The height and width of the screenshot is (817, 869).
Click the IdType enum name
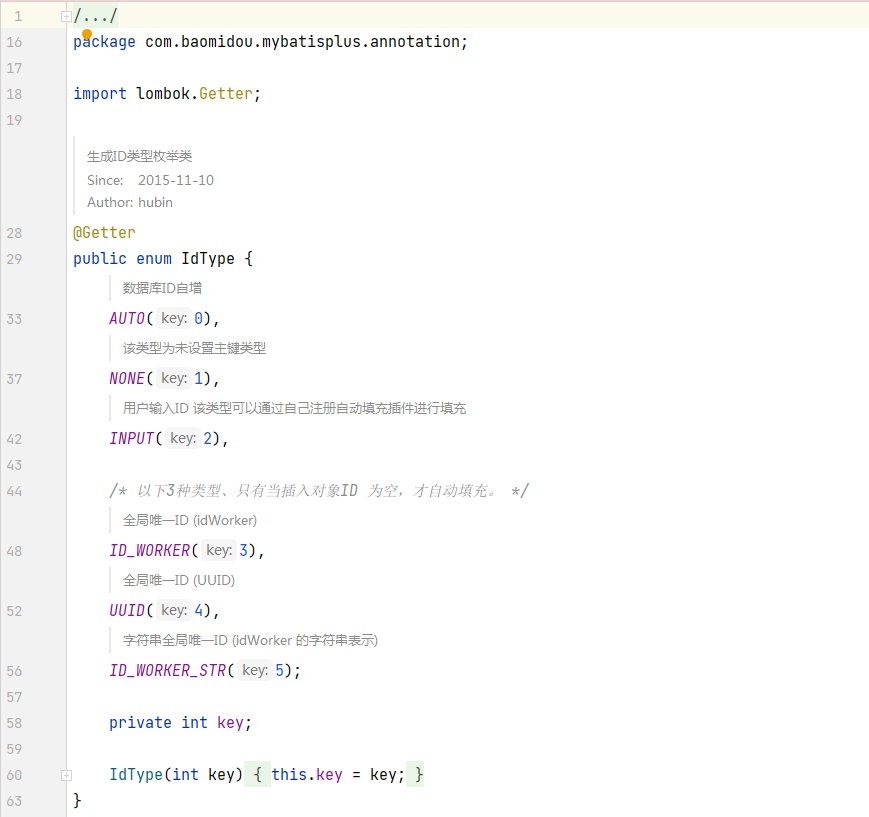208,259
